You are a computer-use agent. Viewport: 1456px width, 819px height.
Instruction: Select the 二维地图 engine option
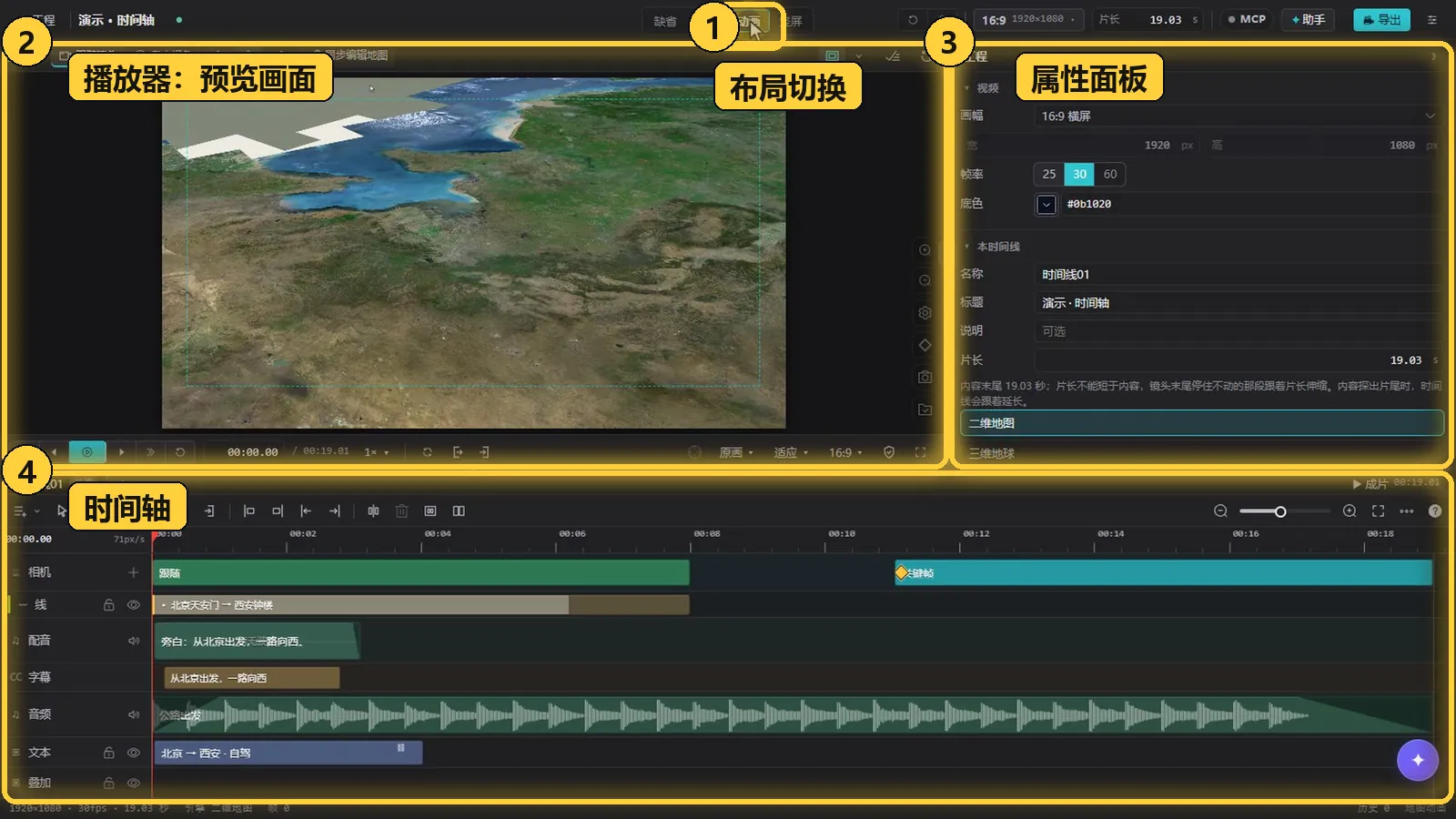coord(1202,423)
